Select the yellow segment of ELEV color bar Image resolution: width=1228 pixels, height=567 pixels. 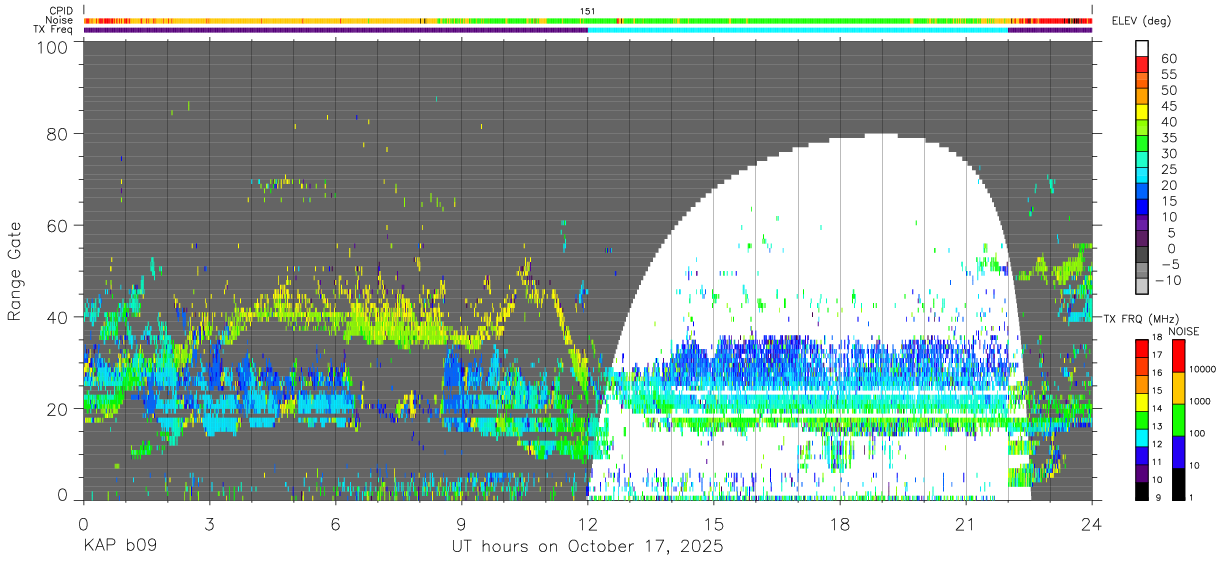click(1142, 111)
